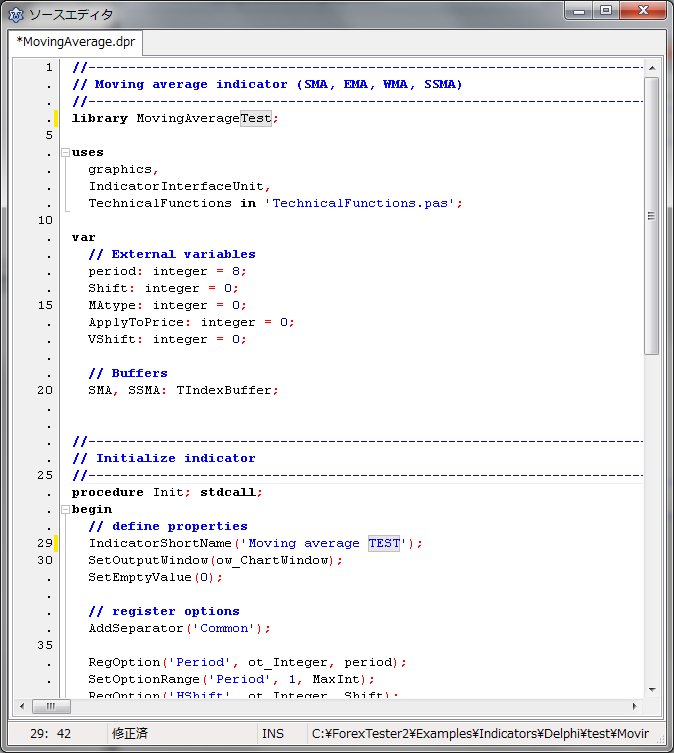This screenshot has width=674, height=753.
Task: Click the '// register options' comment
Action: (164, 611)
